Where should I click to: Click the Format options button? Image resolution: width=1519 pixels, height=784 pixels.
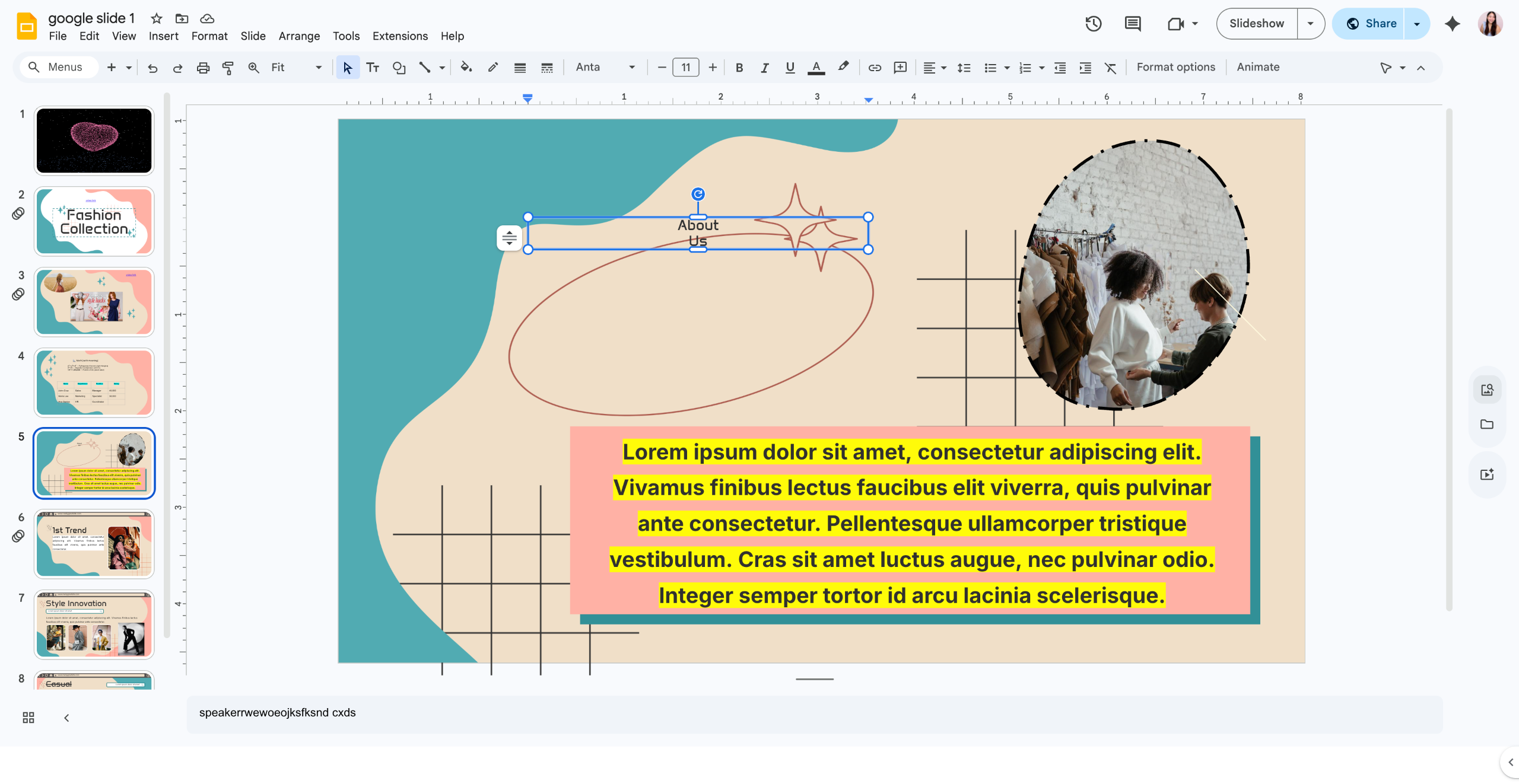point(1175,68)
